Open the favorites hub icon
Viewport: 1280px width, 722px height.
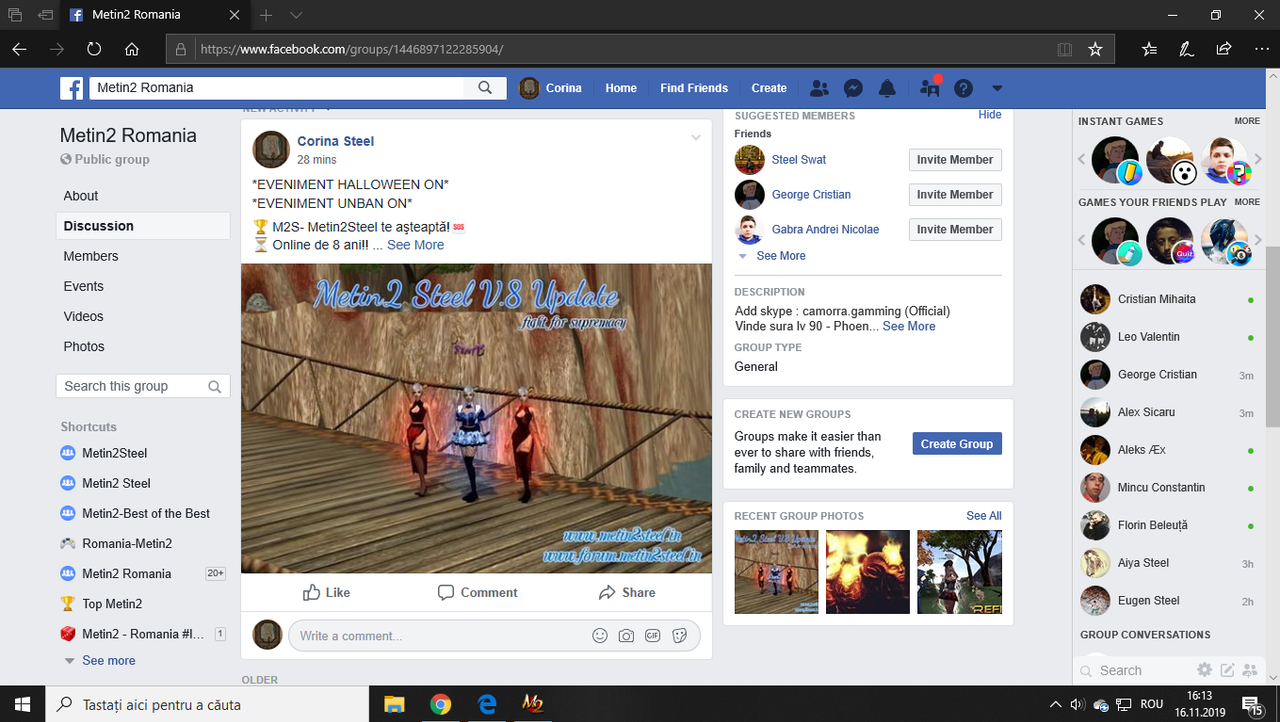1149,49
